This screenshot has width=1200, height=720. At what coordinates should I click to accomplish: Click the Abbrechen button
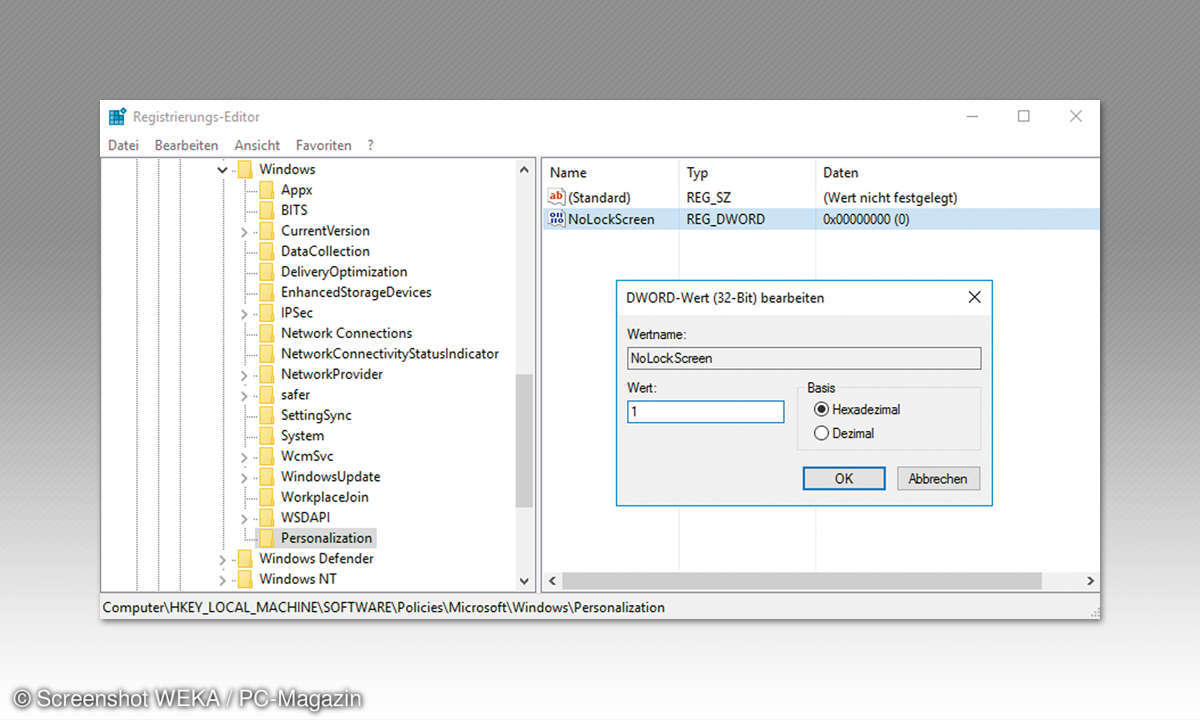click(938, 478)
